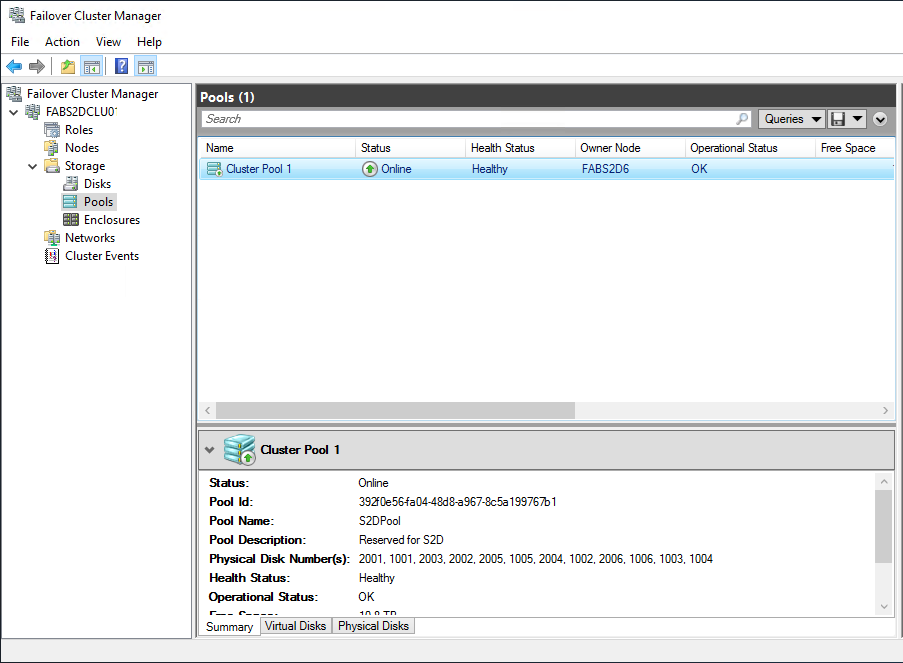Sort by the Health Status column header
Screen dimensions: 903x663
pos(520,148)
